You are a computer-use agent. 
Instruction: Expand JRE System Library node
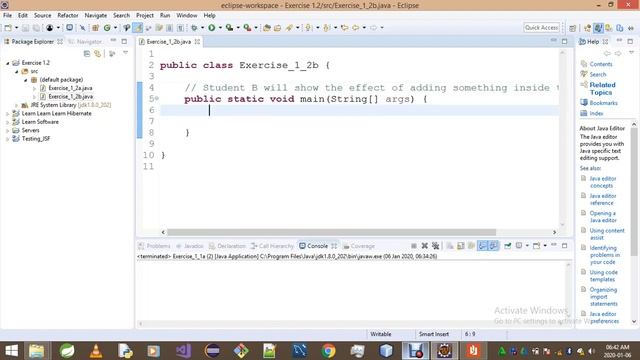point(17,105)
